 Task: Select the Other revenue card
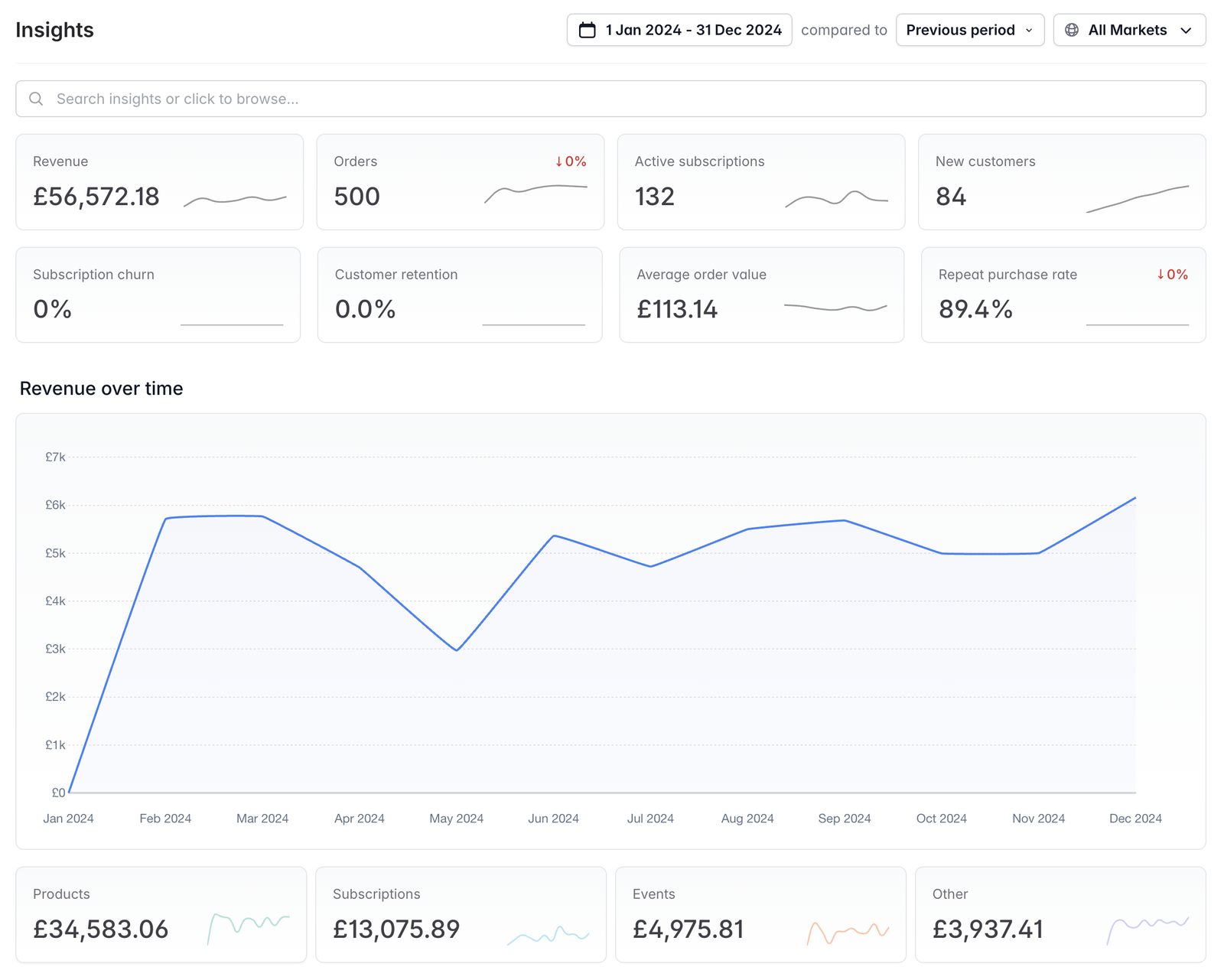tap(1060, 914)
